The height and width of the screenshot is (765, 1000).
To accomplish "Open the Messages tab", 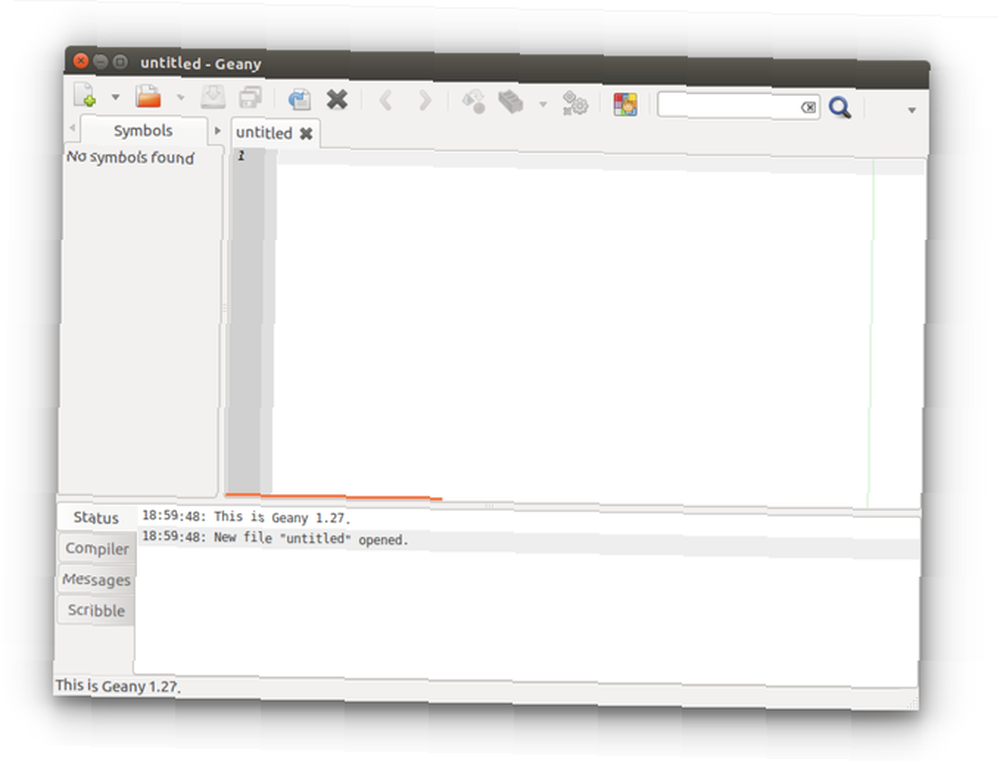I will click(96, 579).
